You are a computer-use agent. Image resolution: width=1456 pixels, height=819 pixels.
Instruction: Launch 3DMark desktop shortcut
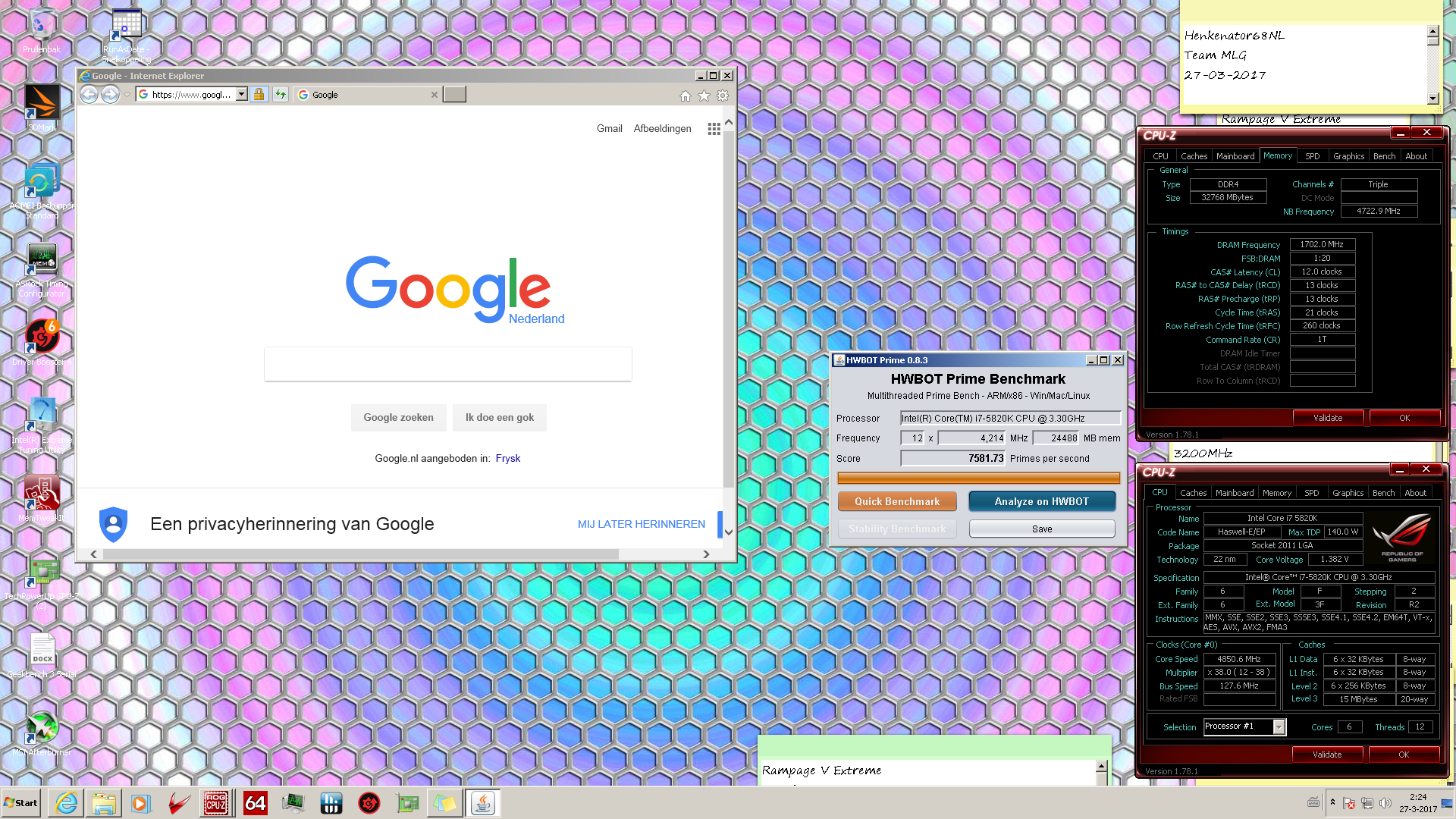(42, 108)
